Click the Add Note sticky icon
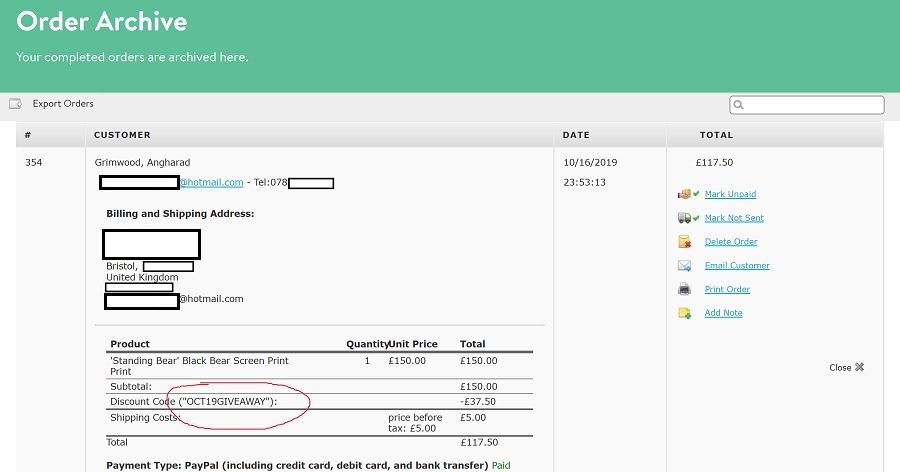The width and height of the screenshot is (900, 472). [x=684, y=313]
